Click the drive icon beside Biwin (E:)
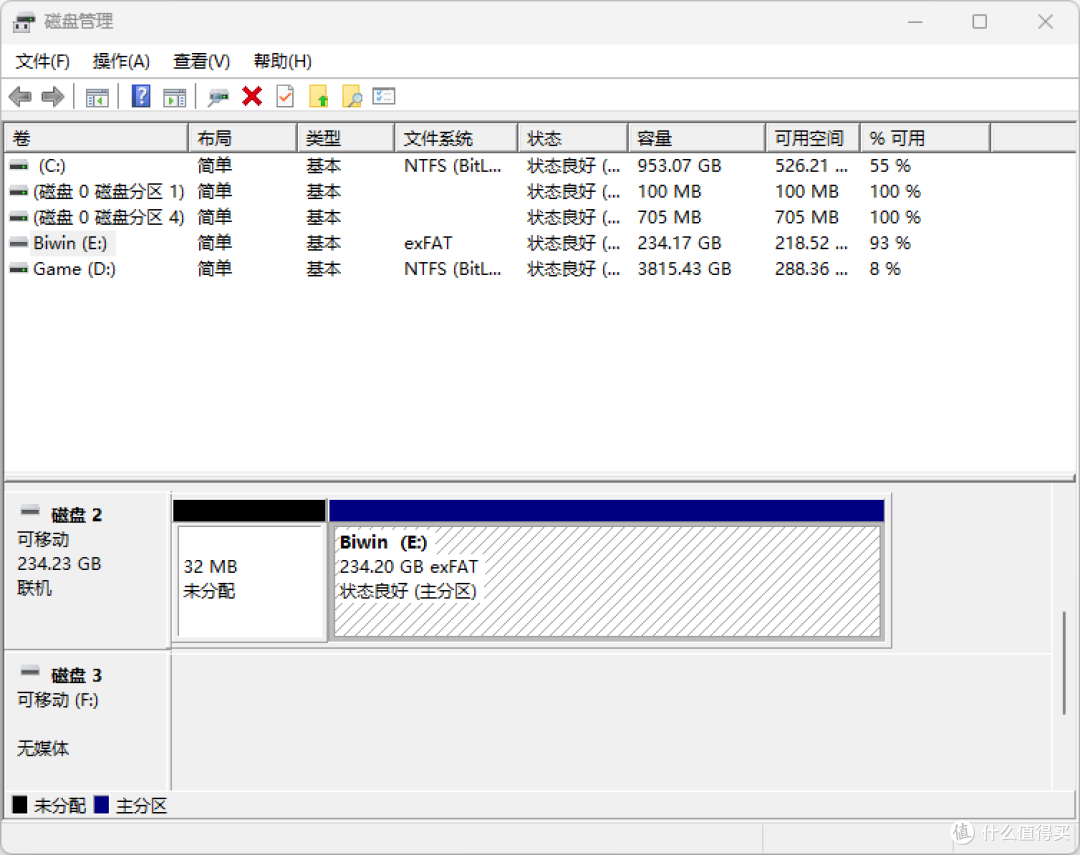Screen dimensions: 1080x855 19,243
